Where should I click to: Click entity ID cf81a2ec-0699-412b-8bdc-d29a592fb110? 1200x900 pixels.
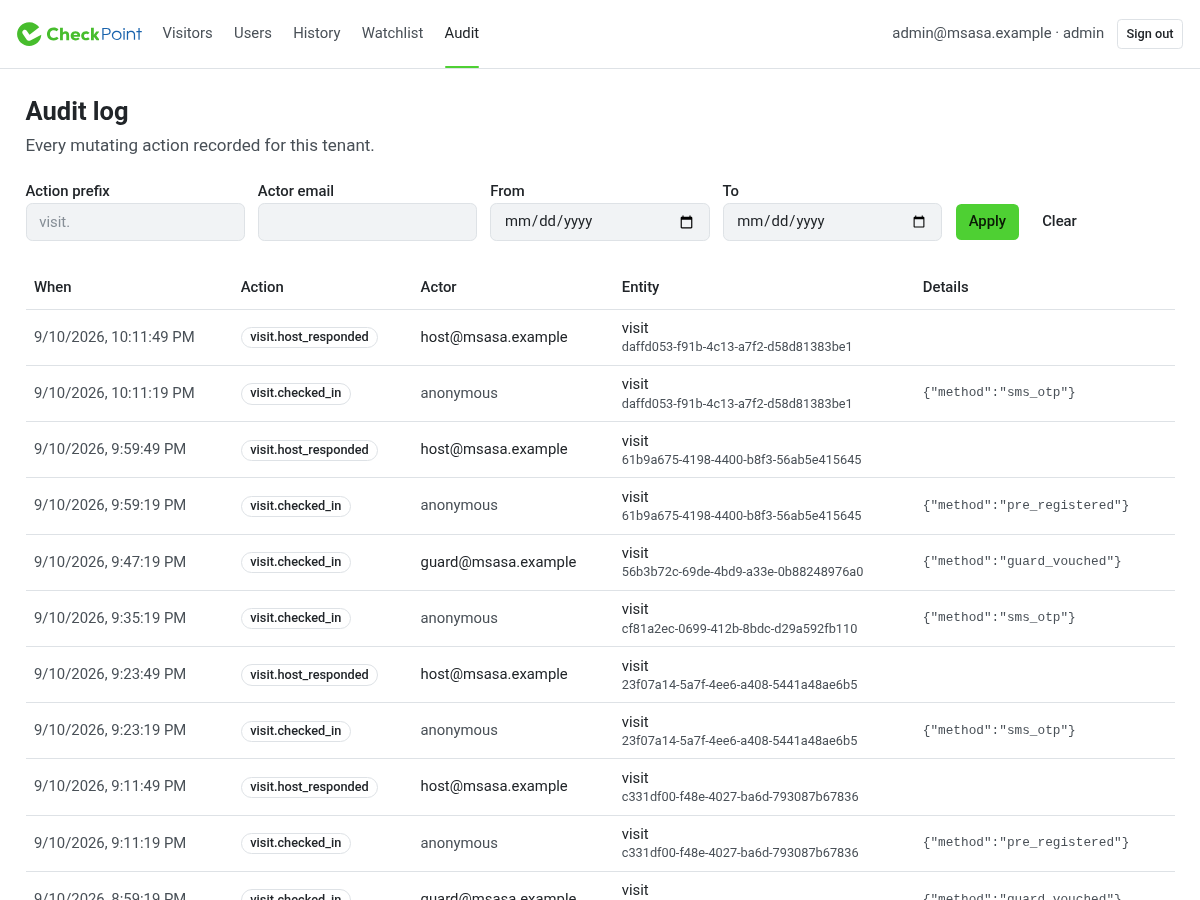739,629
